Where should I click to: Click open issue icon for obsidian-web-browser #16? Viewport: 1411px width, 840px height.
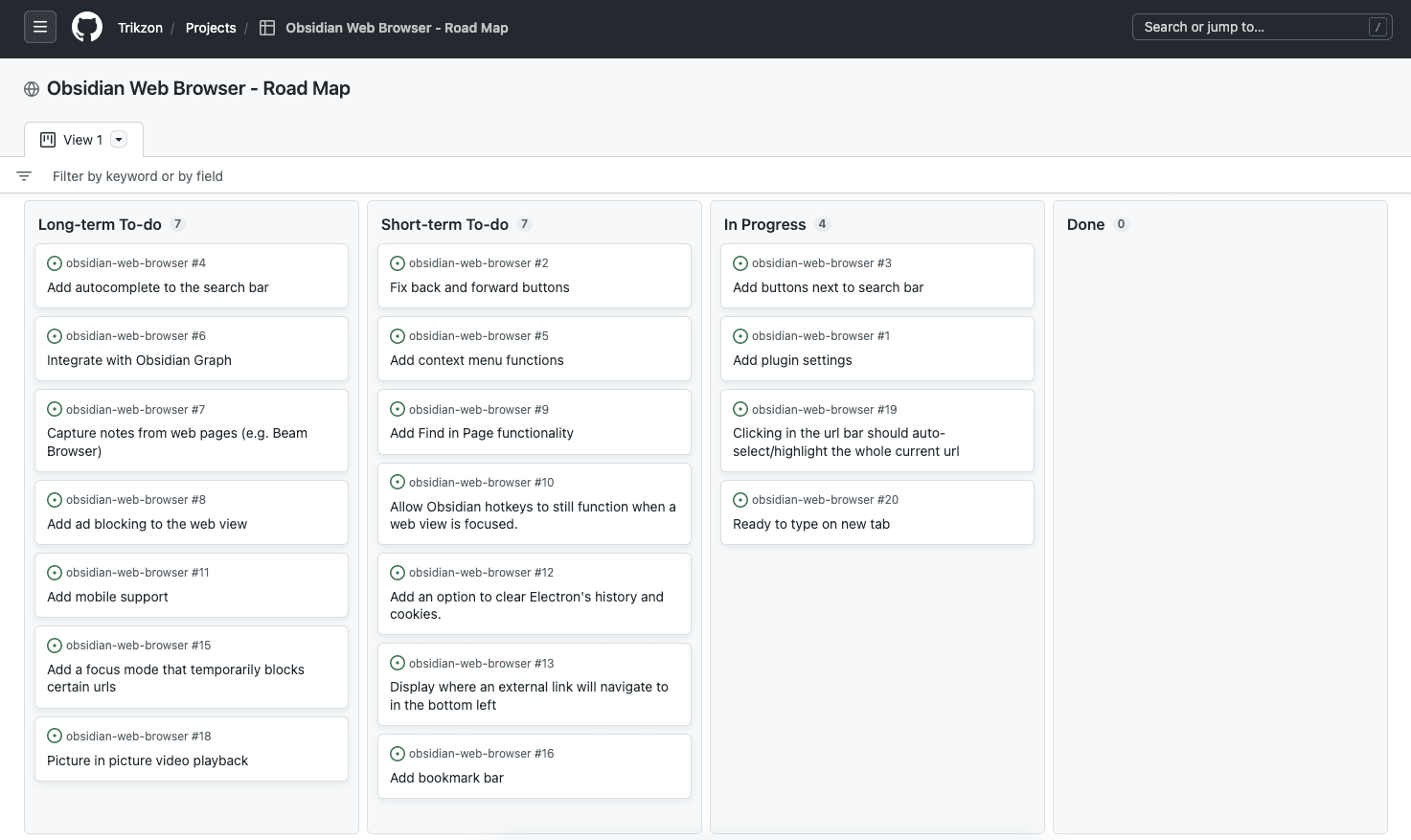pos(398,754)
